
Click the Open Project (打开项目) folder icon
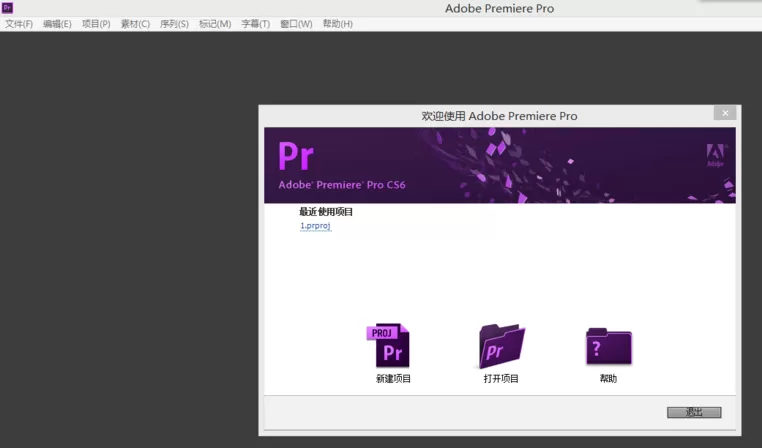pyautogui.click(x=502, y=345)
